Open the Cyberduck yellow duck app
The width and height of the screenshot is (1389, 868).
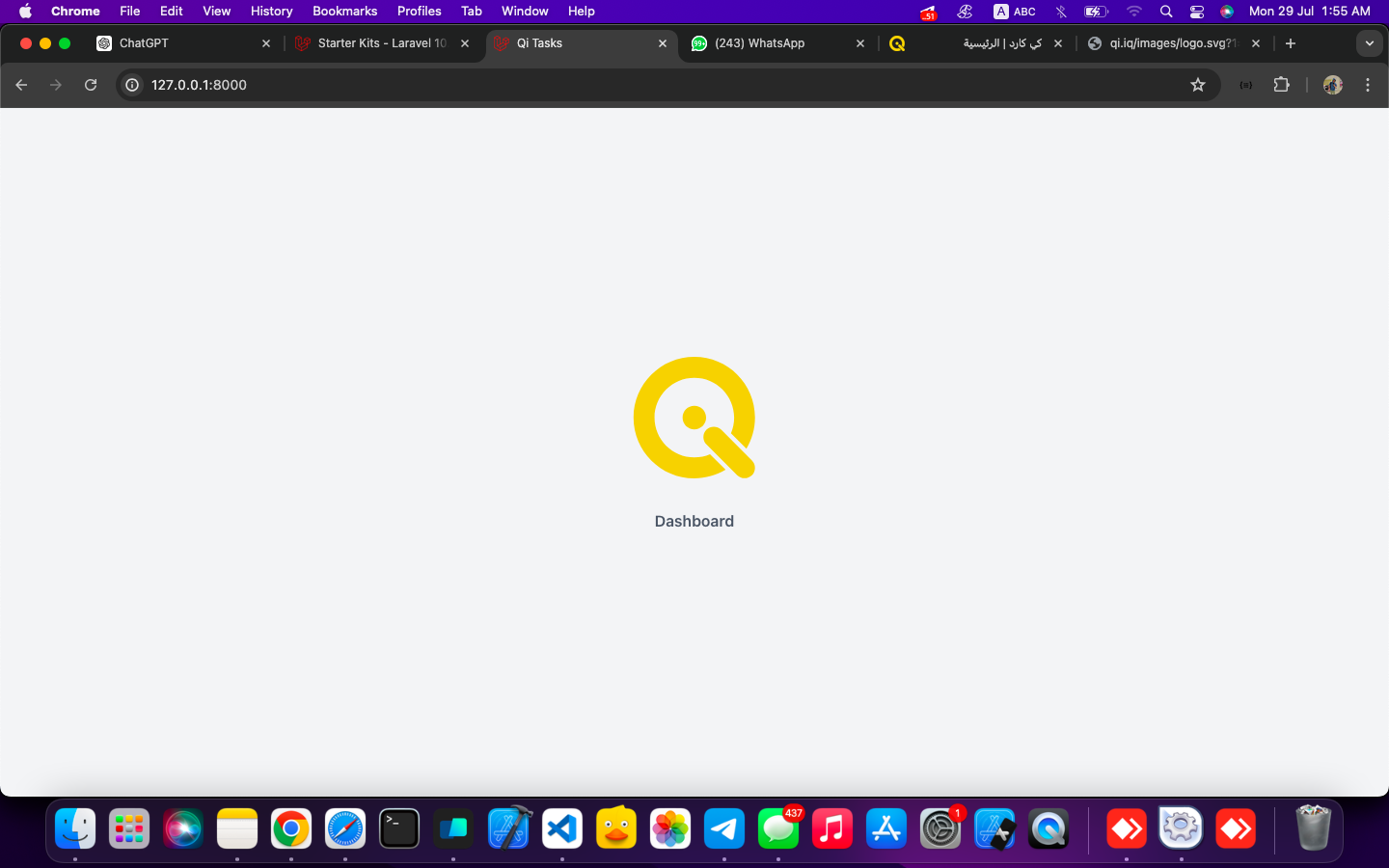(x=616, y=828)
